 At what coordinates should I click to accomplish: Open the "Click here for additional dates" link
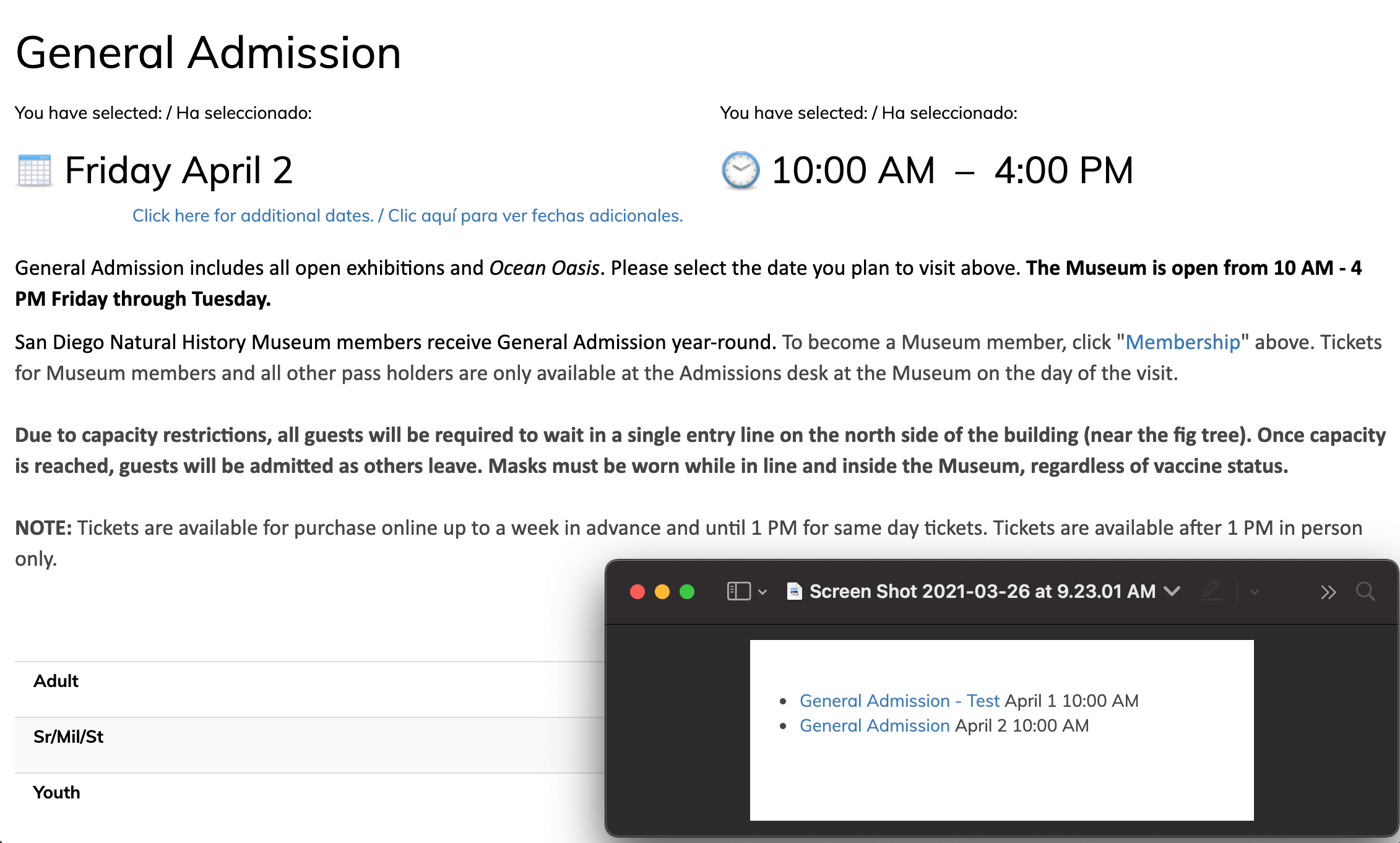click(x=407, y=215)
